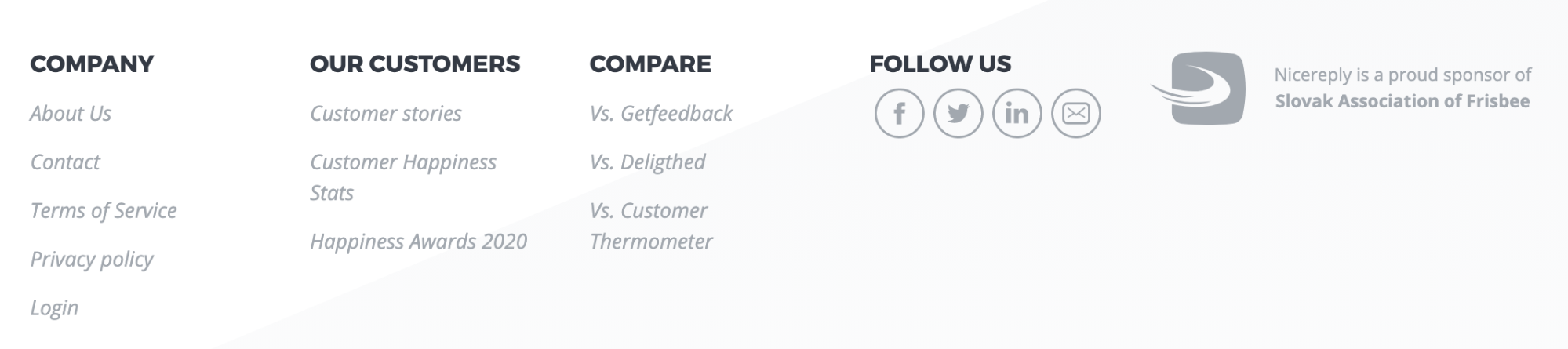Click the COMPANY footer heading
Image resolution: width=1568 pixels, height=349 pixels.
tap(92, 64)
